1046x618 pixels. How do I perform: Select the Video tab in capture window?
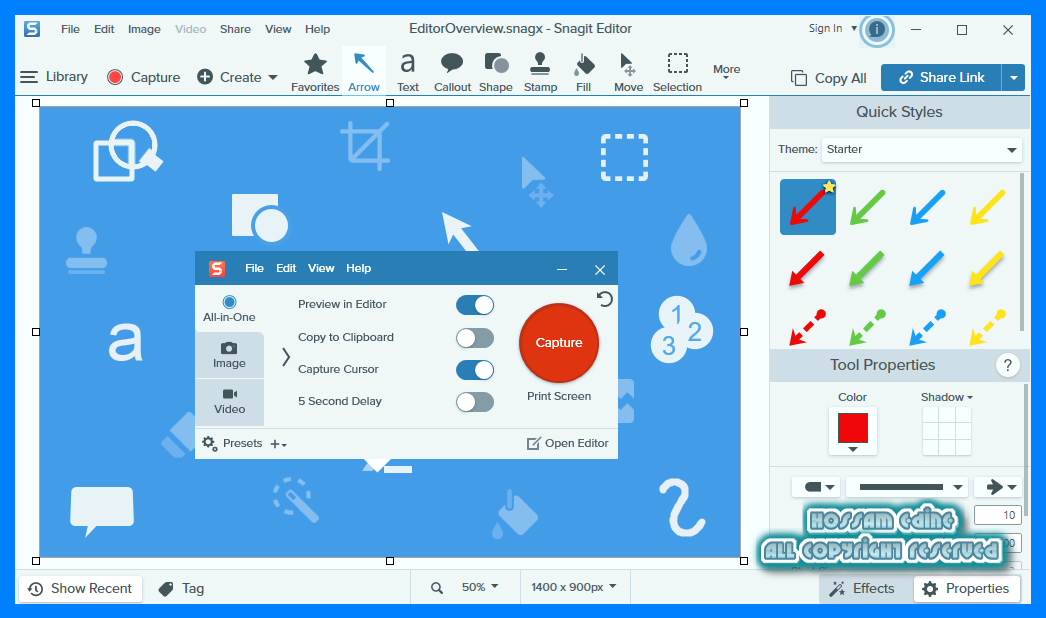pos(229,402)
